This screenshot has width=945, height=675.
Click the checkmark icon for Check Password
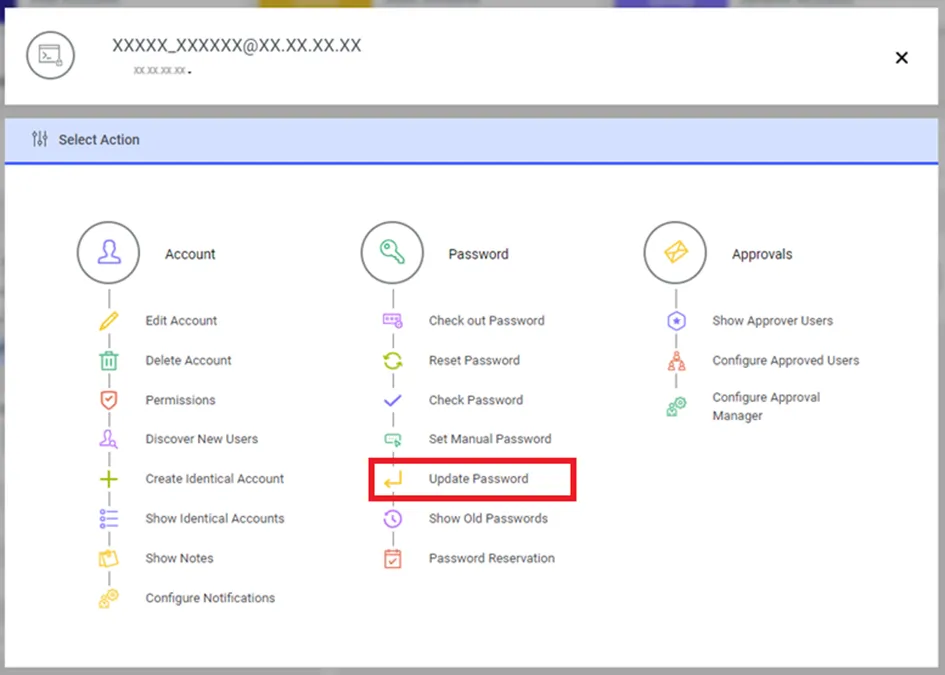[392, 400]
